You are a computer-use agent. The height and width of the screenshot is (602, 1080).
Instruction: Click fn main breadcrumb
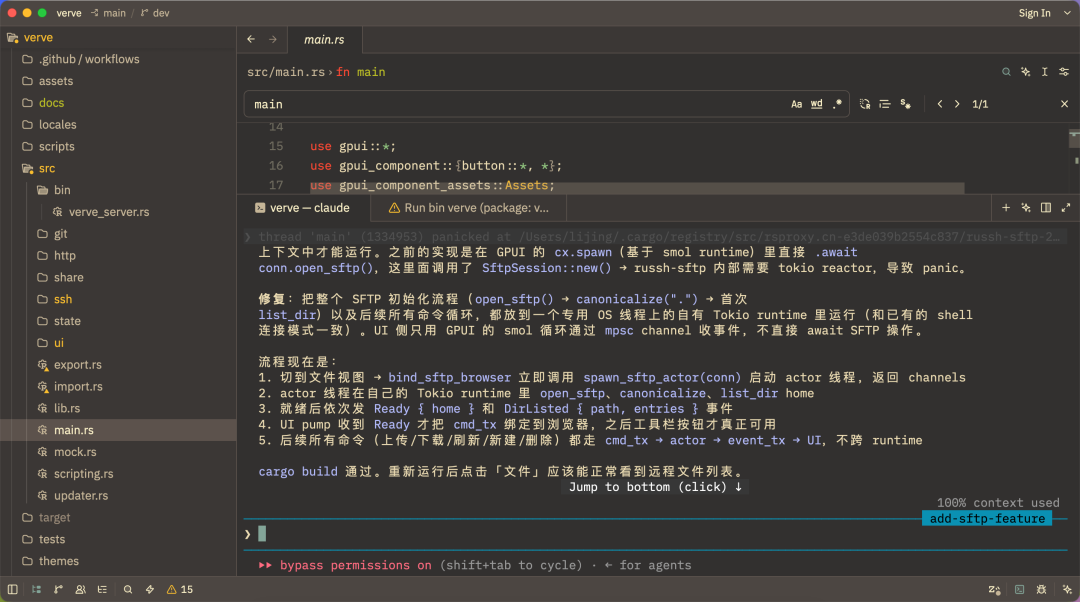(360, 72)
